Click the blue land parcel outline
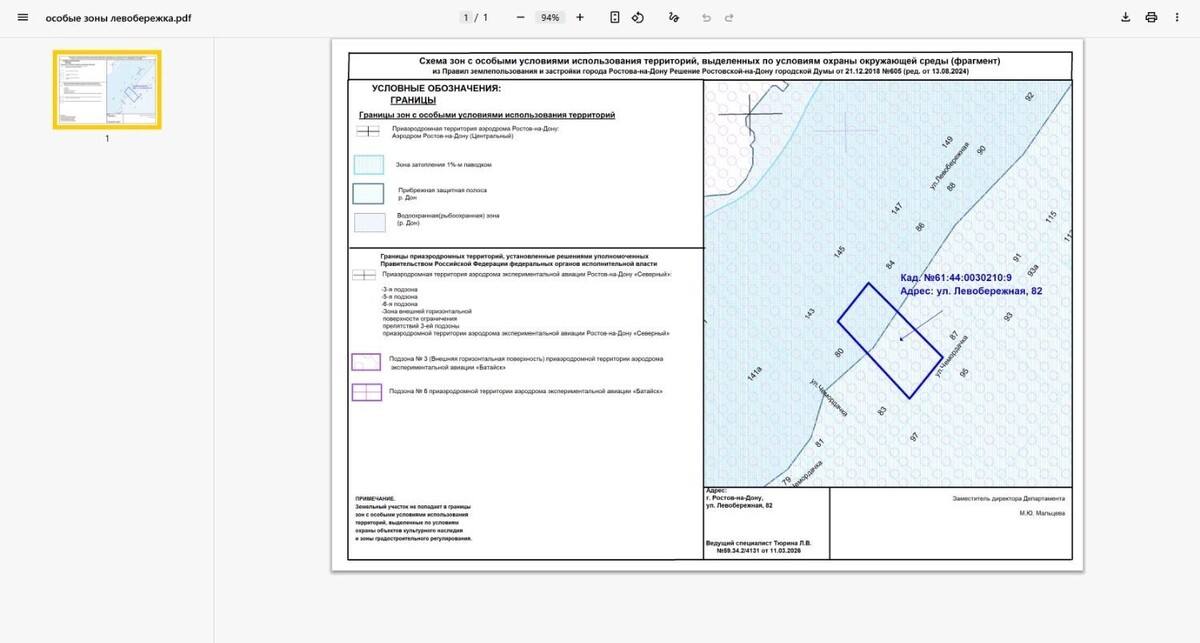The image size is (1200, 643). pyautogui.click(x=888, y=340)
